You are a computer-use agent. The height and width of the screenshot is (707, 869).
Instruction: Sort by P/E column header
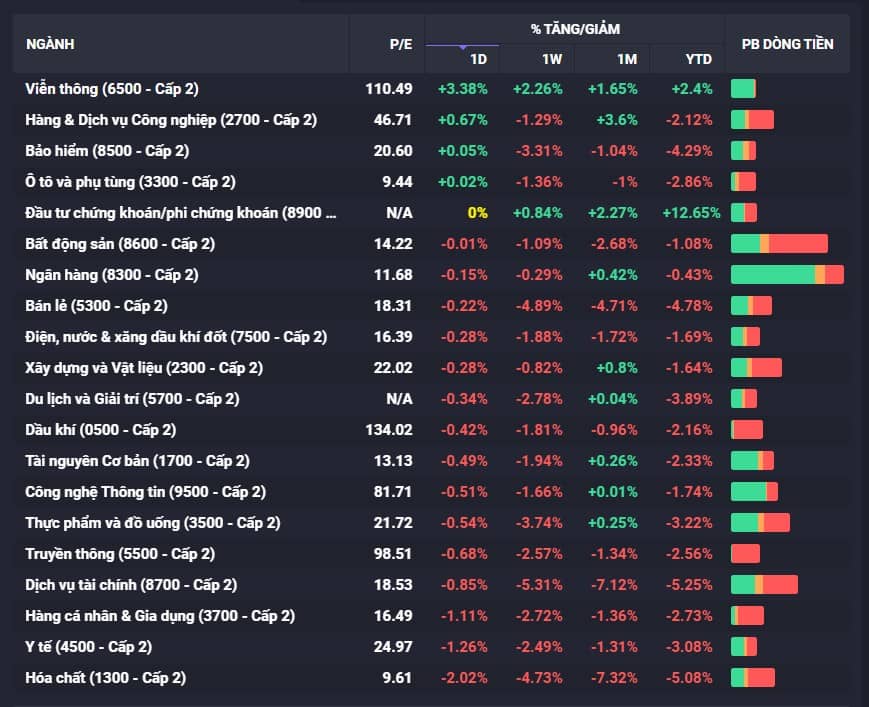point(399,44)
